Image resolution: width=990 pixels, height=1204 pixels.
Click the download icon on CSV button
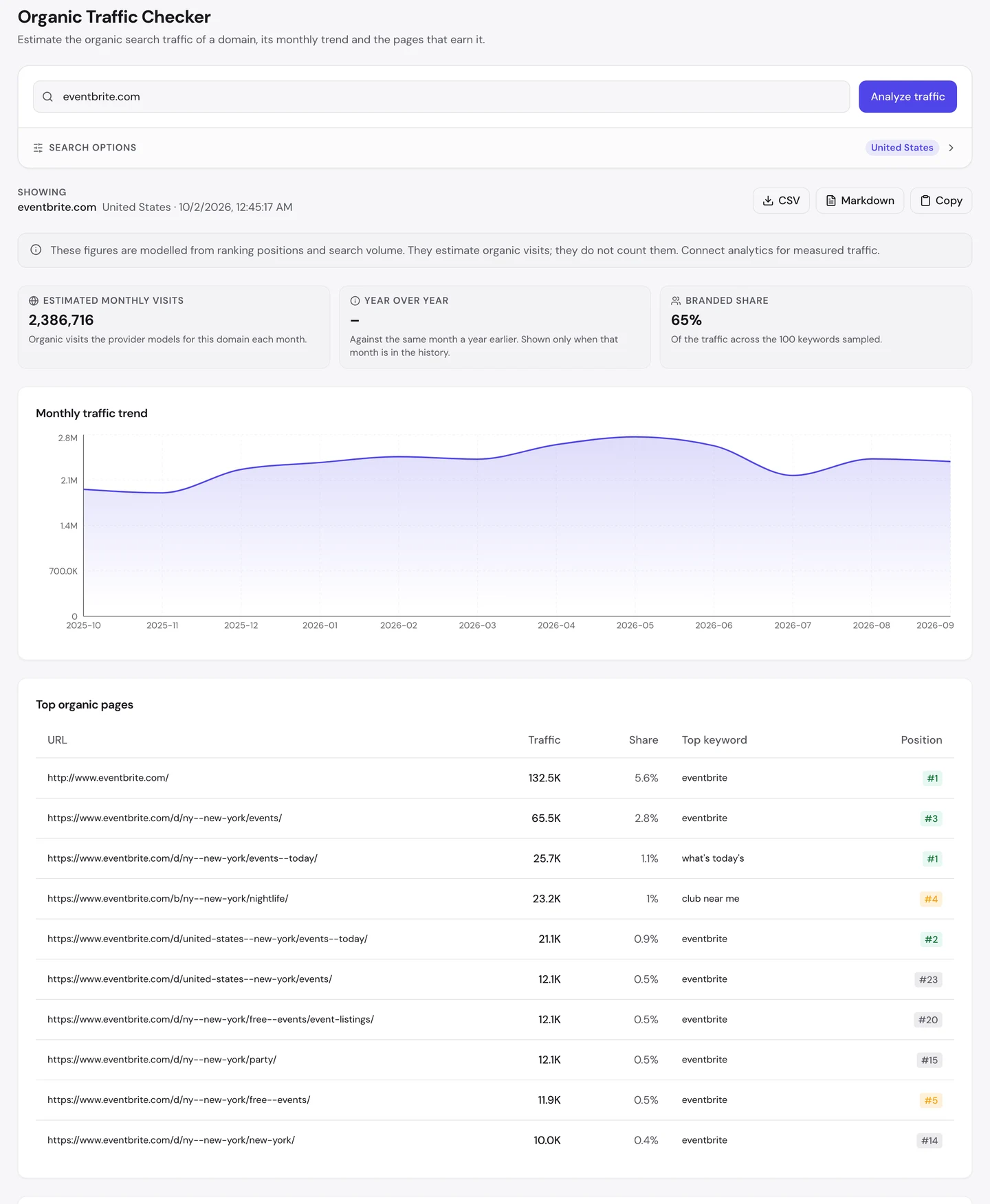click(768, 201)
